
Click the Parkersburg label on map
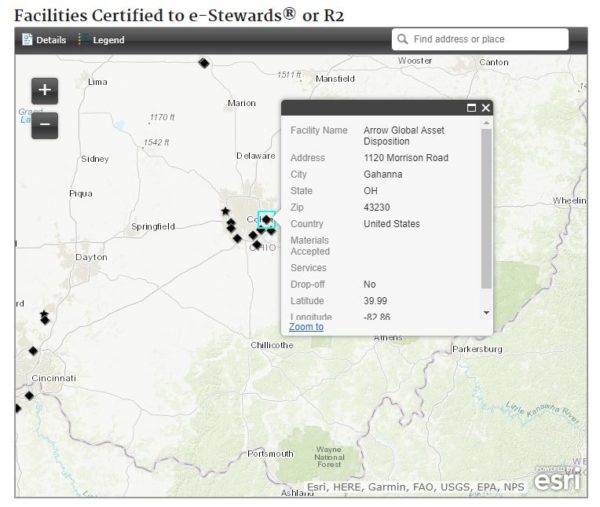click(x=477, y=349)
